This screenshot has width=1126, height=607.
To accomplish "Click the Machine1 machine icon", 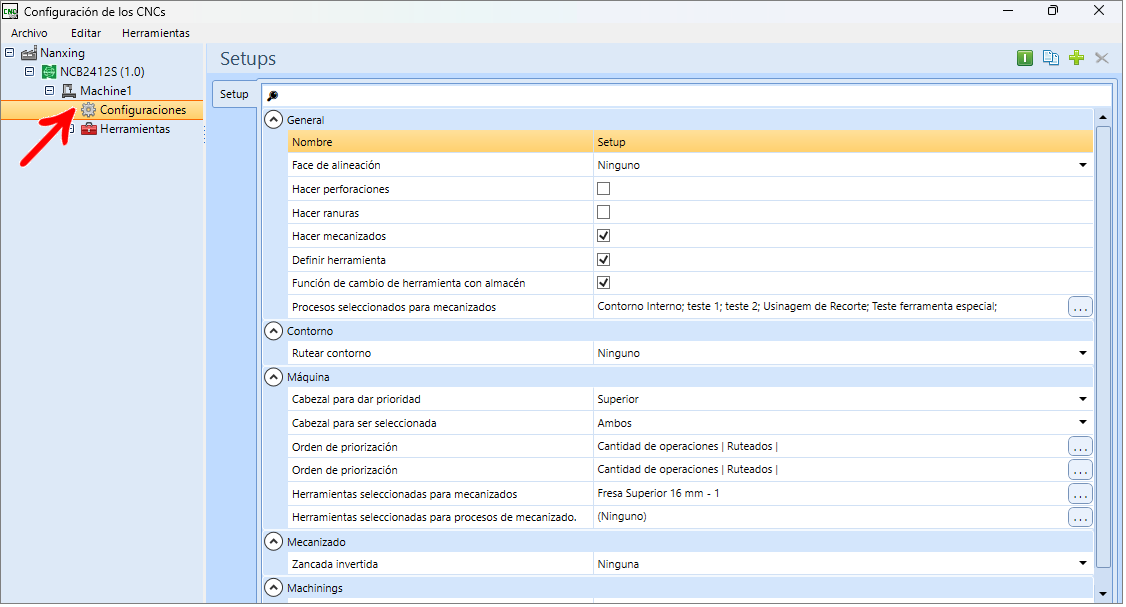I will pyautogui.click(x=68, y=91).
